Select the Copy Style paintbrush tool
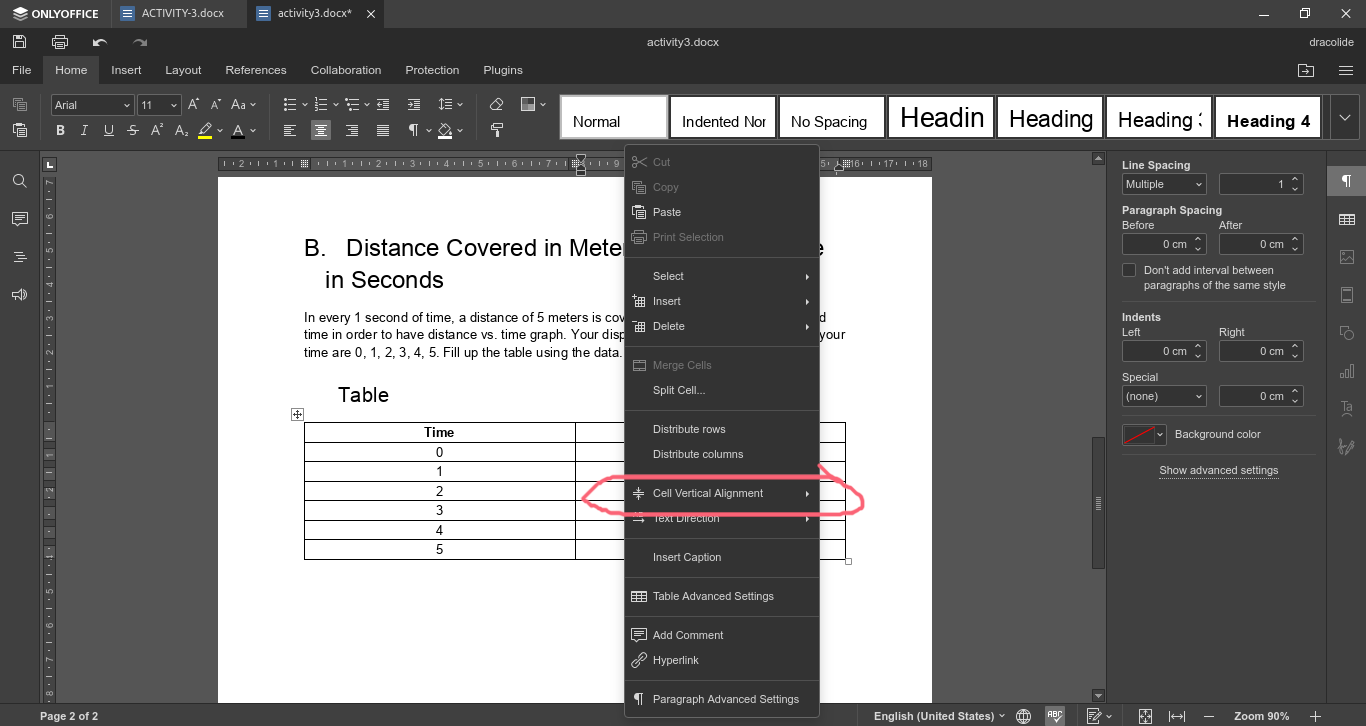Viewport: 1366px width, 726px height. pyautogui.click(x=497, y=130)
